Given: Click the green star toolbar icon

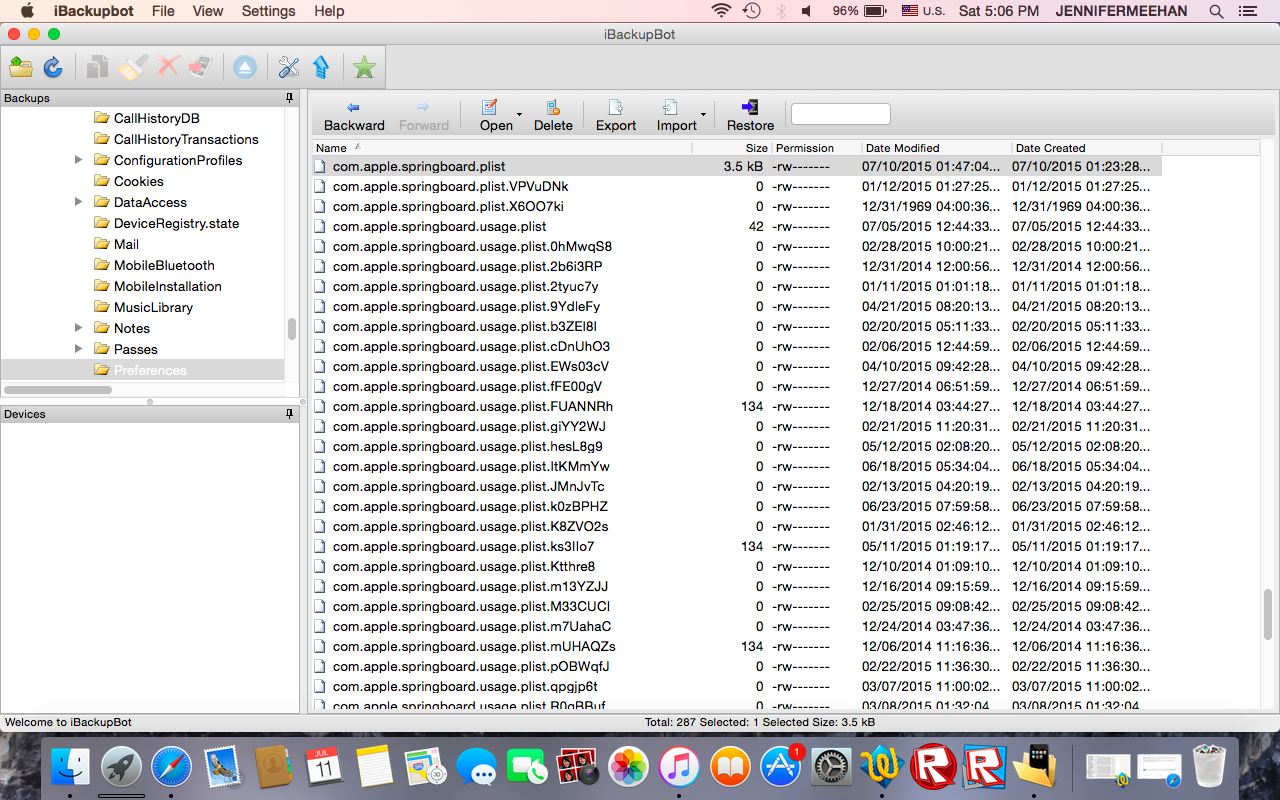Looking at the screenshot, I should (x=364, y=67).
